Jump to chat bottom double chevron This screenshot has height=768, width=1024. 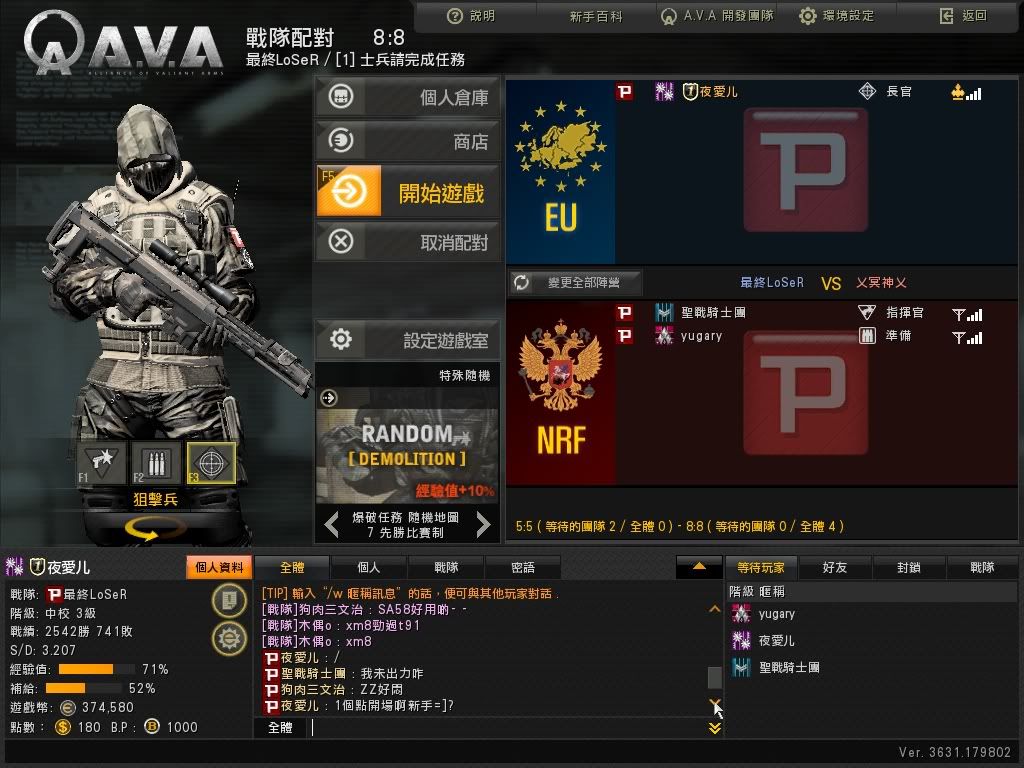[x=715, y=728]
